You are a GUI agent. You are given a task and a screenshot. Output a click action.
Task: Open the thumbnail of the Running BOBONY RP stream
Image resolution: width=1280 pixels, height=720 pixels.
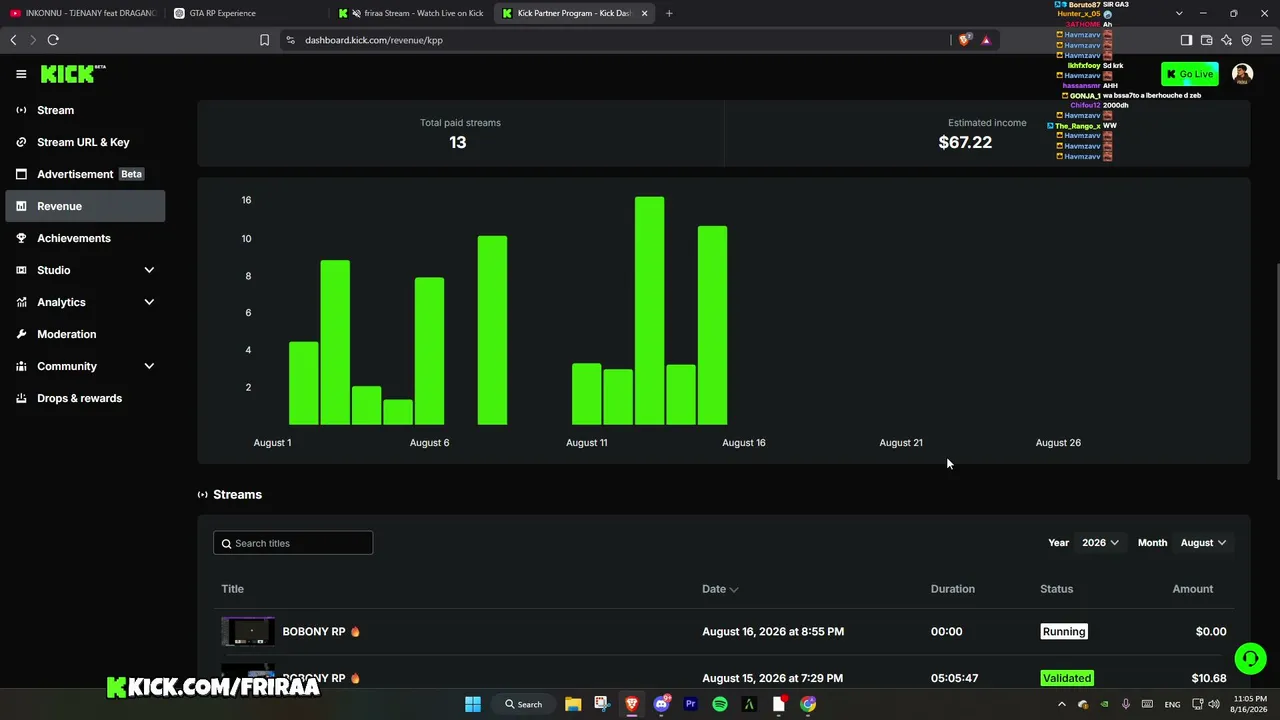(248, 632)
